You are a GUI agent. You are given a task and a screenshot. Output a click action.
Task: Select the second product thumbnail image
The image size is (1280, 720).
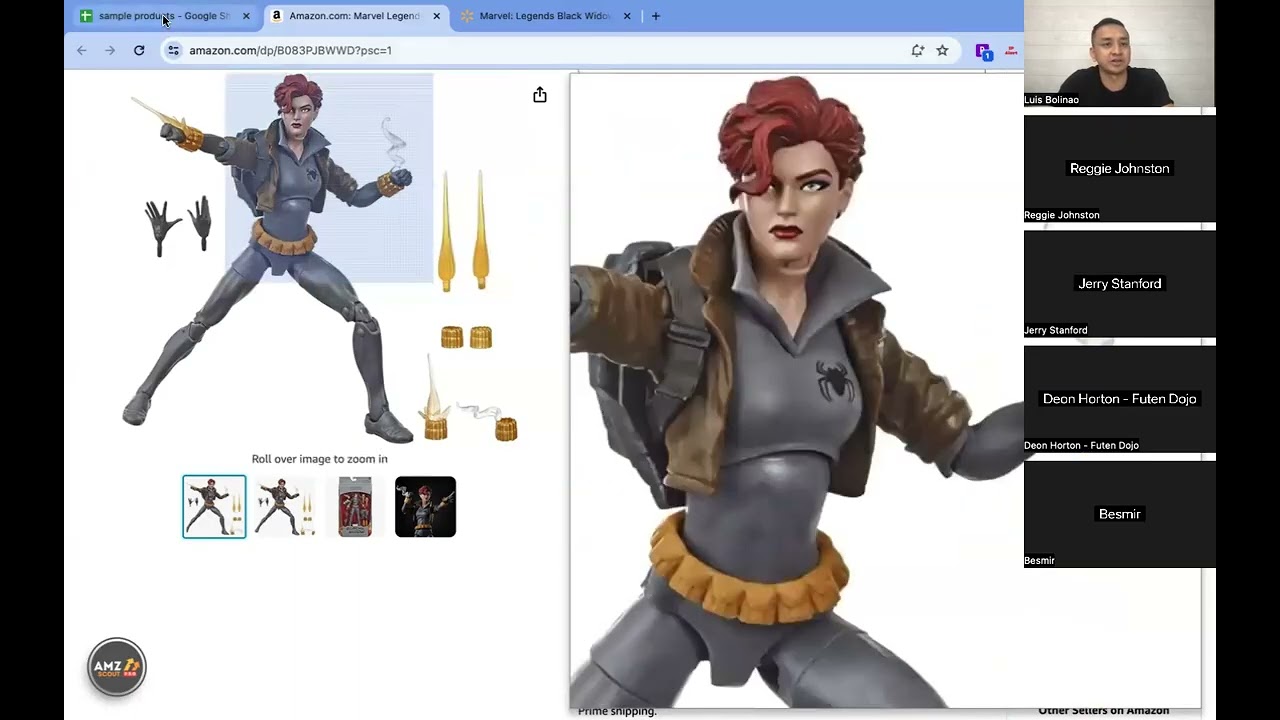284,507
